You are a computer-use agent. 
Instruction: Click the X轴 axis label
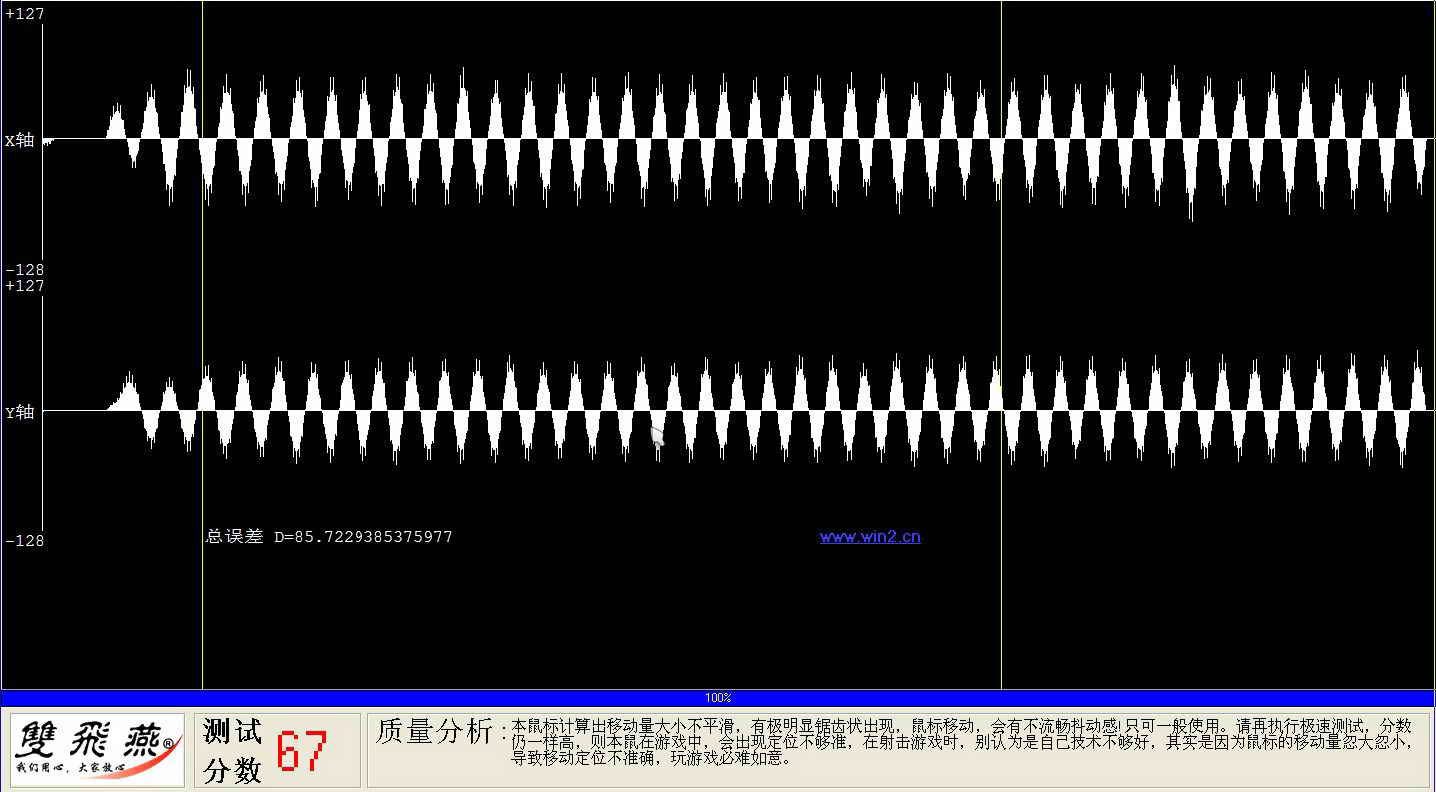click(x=19, y=141)
